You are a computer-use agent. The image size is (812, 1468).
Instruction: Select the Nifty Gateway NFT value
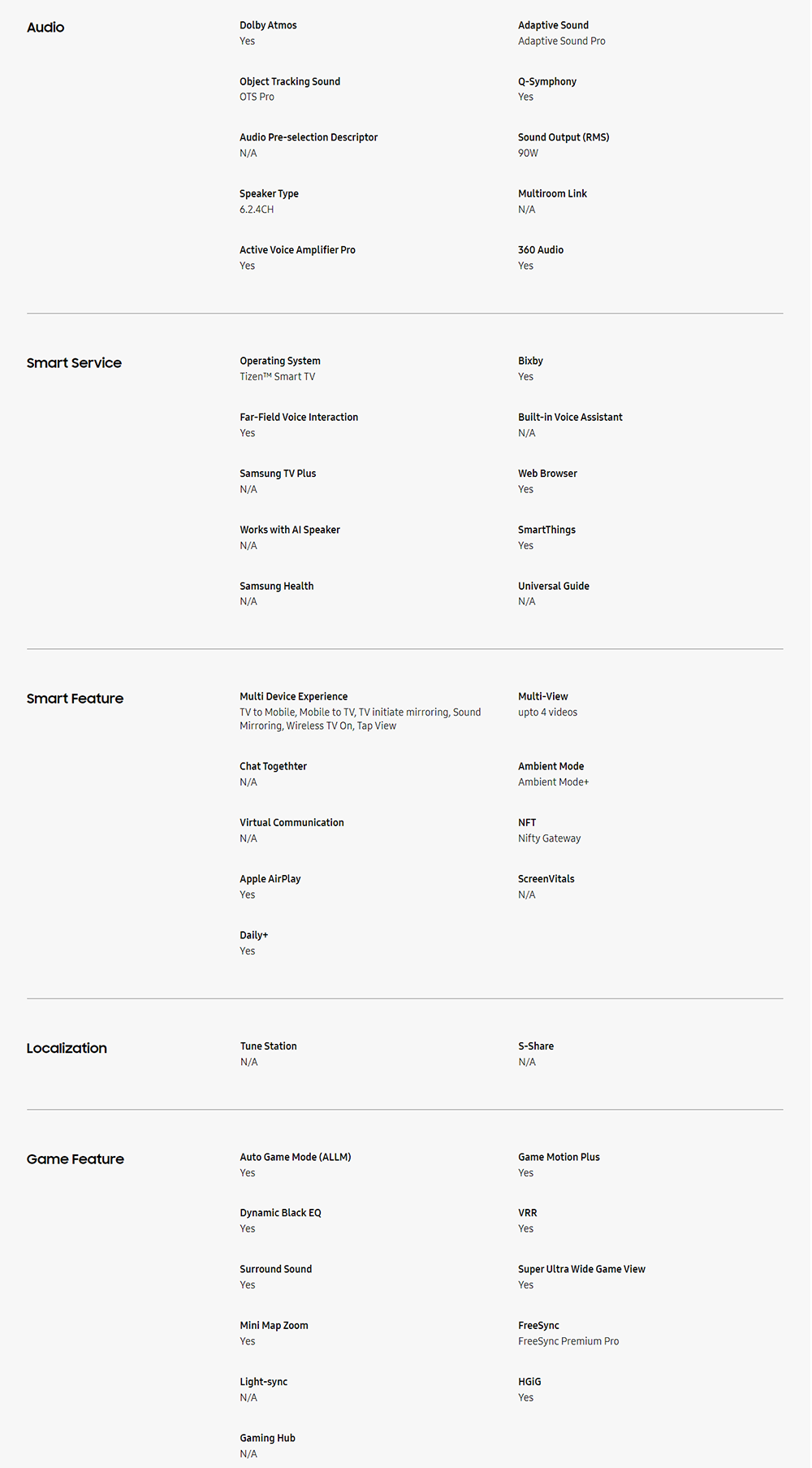pyautogui.click(x=550, y=838)
